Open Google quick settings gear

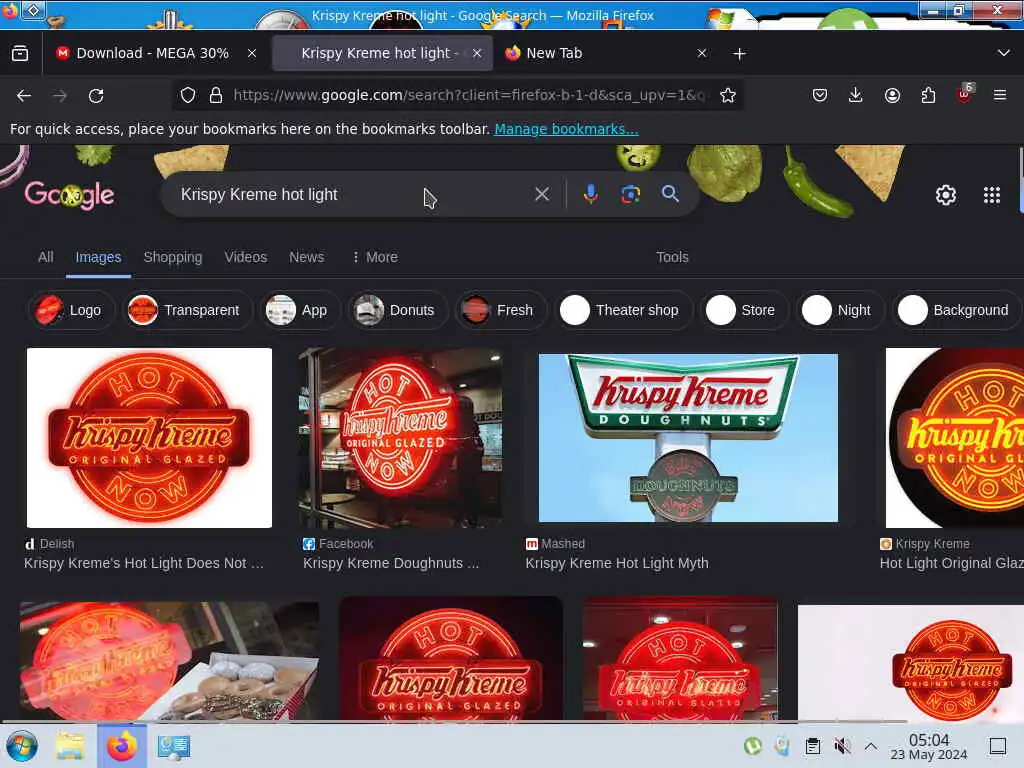(946, 195)
